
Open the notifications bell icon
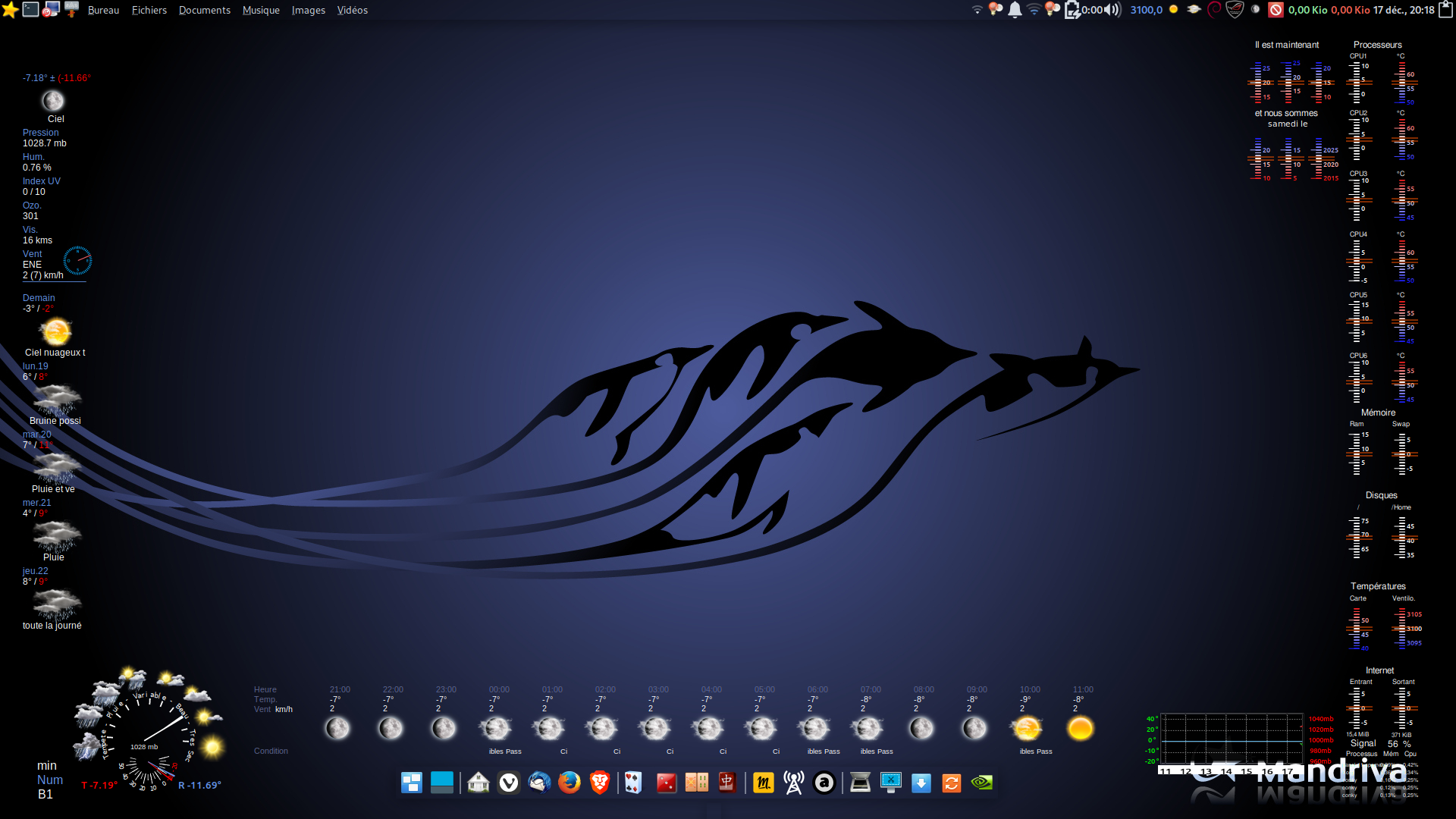[1015, 10]
